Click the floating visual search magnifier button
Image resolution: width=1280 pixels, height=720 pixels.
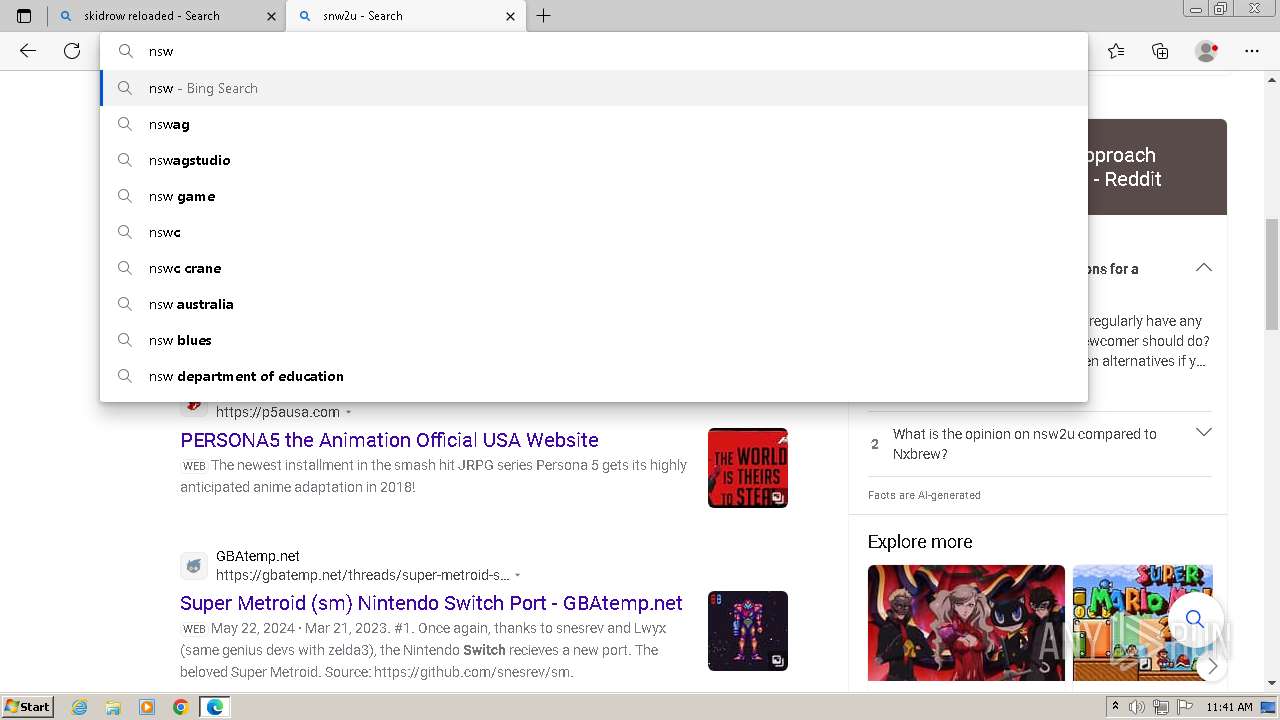1195,619
